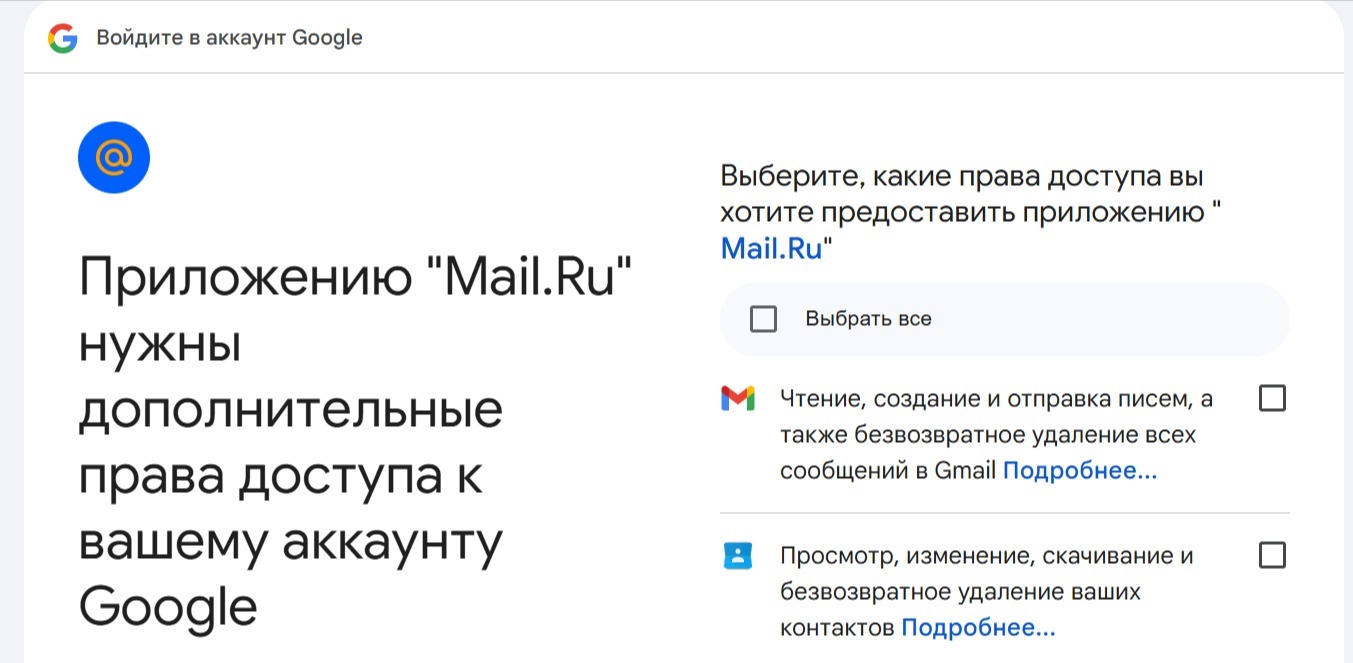
Task: Click the word "Google" ending the main heading
Action: (x=168, y=606)
